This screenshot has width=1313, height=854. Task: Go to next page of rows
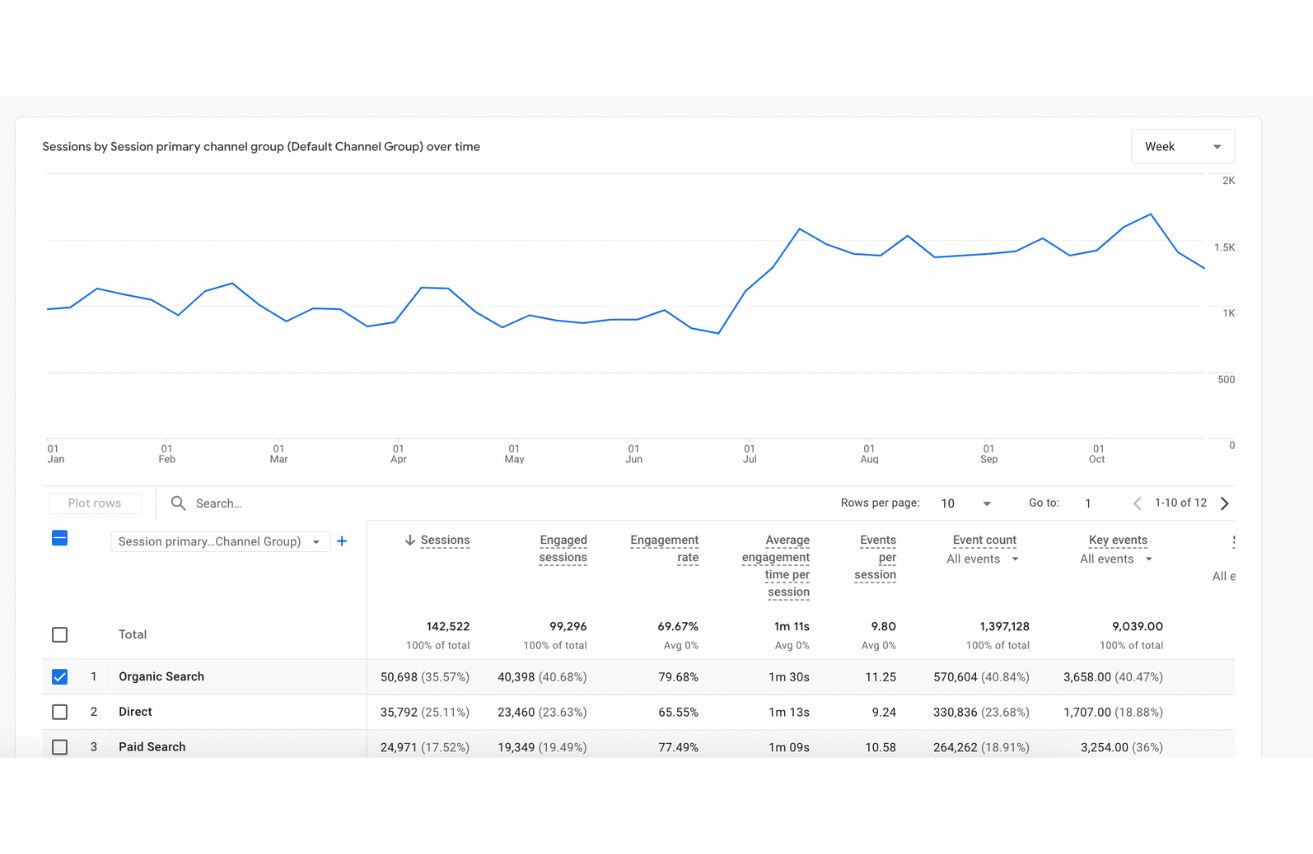[x=1225, y=503]
